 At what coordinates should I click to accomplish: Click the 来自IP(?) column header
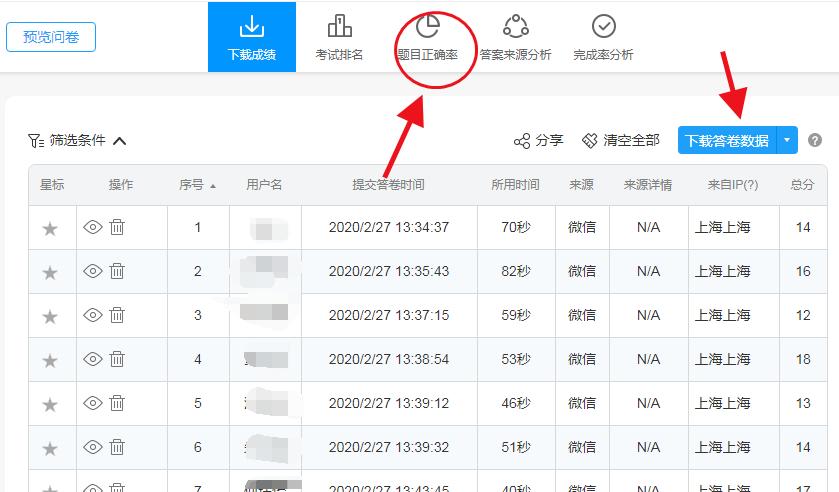point(733,185)
